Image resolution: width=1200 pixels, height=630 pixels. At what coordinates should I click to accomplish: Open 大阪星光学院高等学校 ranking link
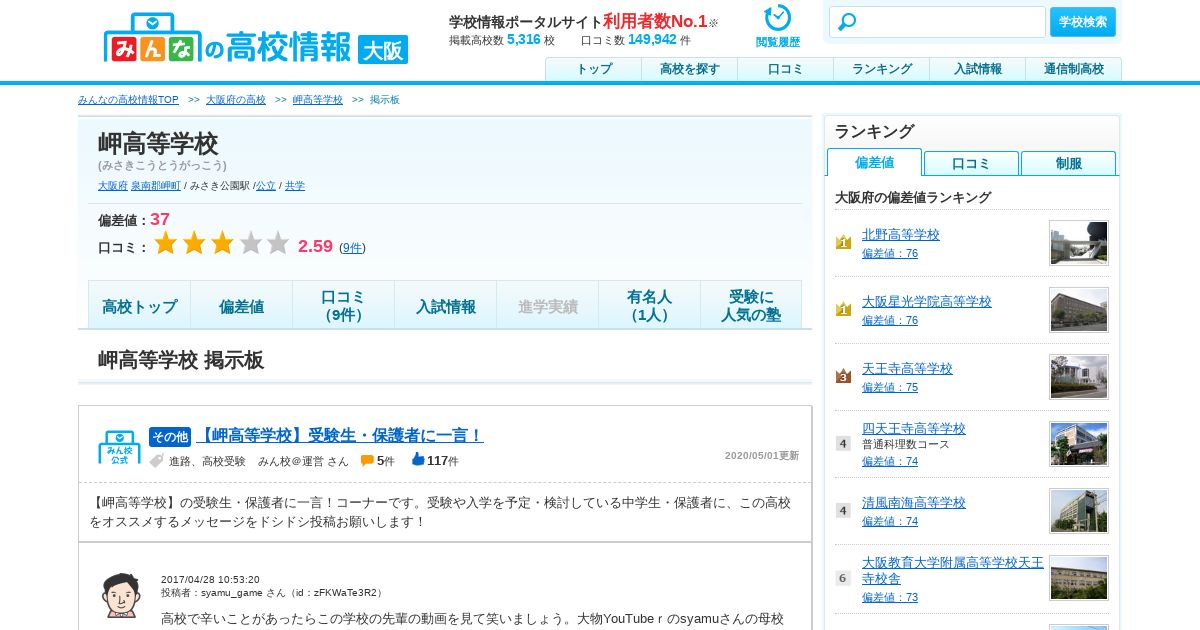point(927,301)
